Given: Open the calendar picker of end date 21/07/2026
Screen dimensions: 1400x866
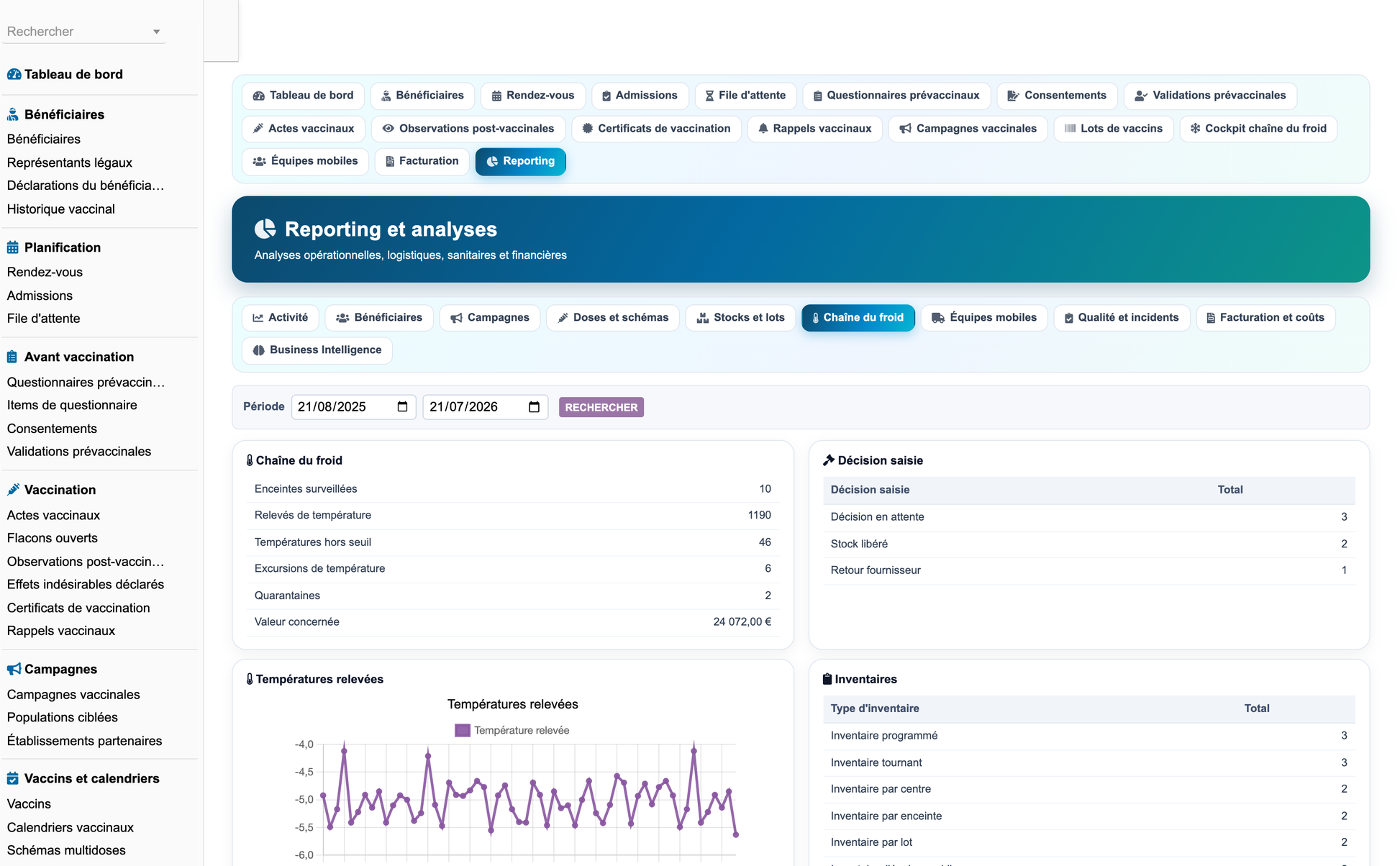Looking at the screenshot, I should coord(534,407).
